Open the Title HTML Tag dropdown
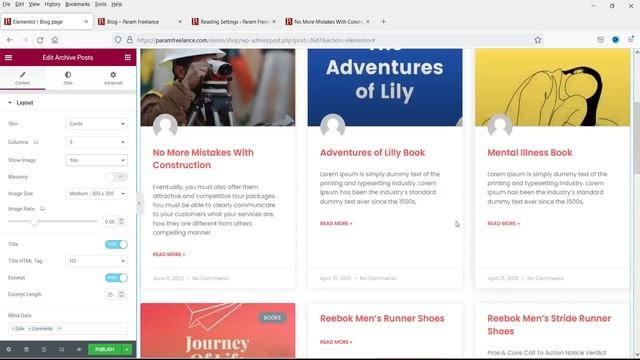This screenshot has height=360, width=640. click(96, 261)
